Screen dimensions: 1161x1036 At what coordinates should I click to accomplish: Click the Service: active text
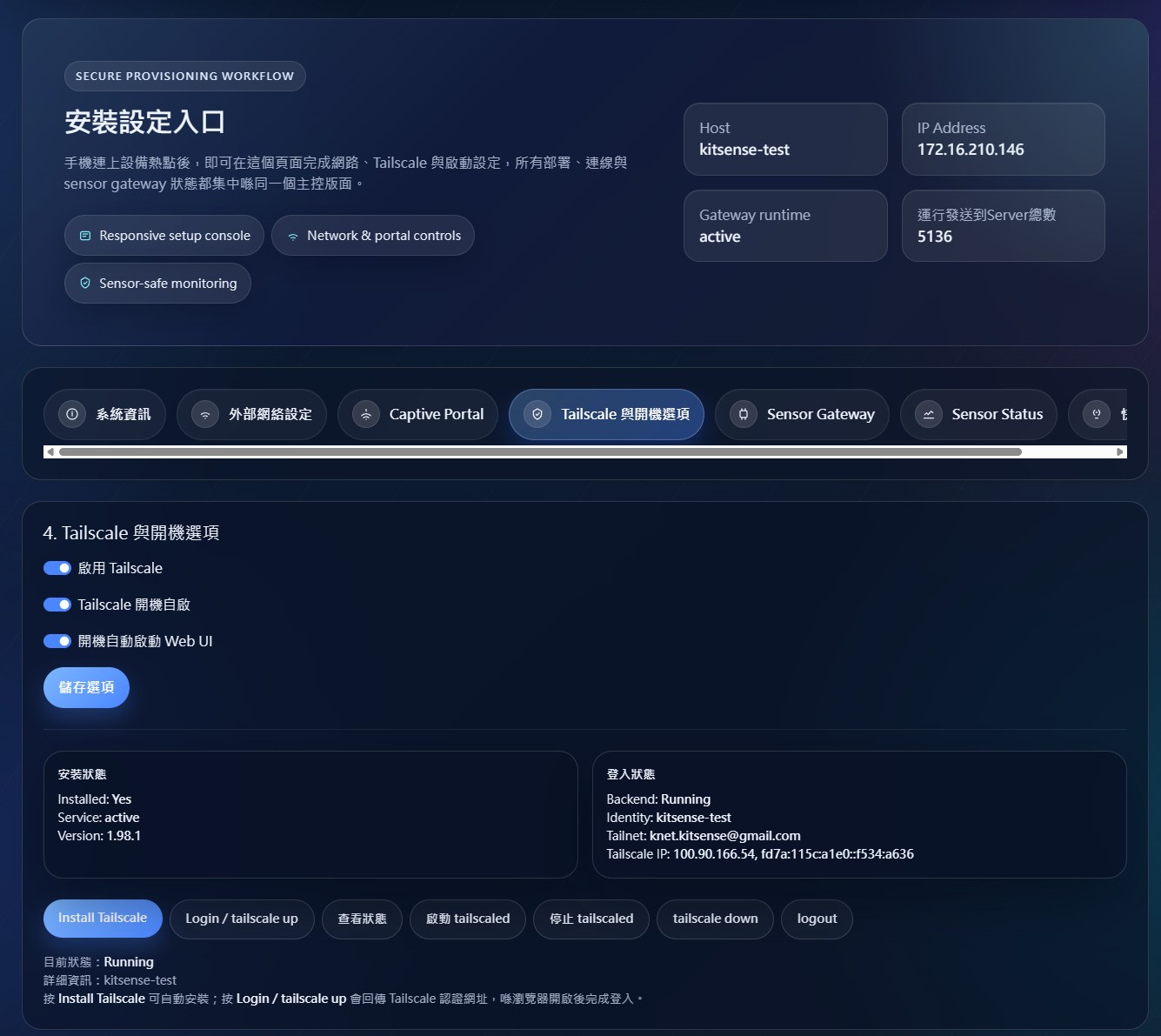pos(98,818)
